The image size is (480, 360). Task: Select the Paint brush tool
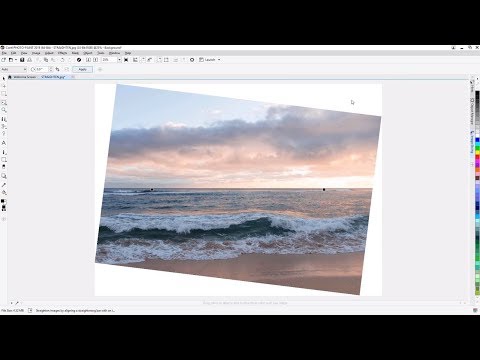(x=4, y=152)
